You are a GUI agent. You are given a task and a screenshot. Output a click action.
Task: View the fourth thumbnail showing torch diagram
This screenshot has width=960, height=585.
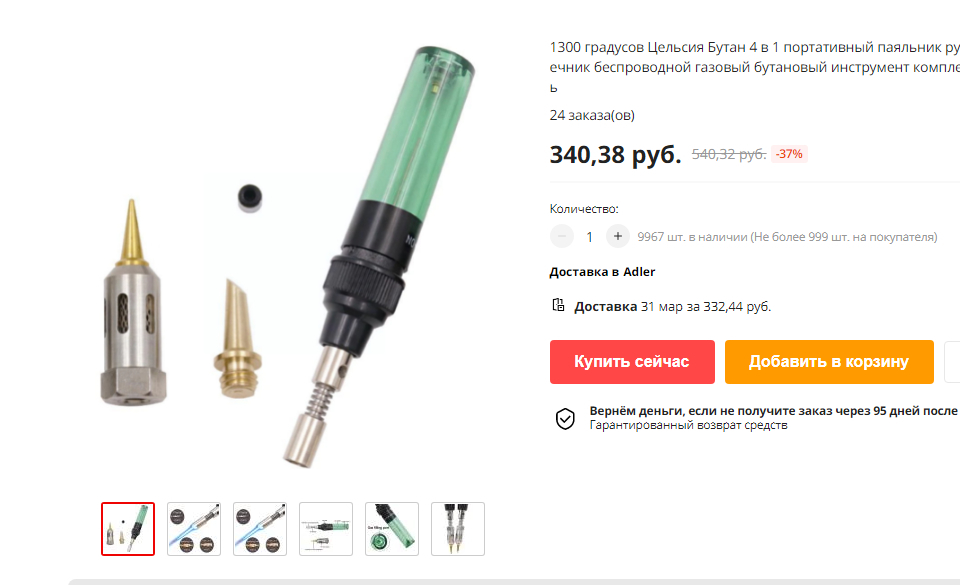tap(326, 529)
